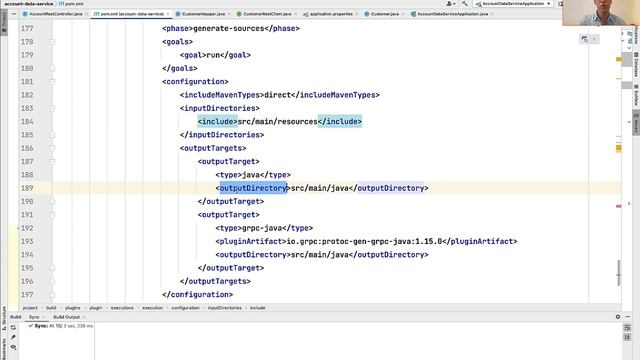The width and height of the screenshot is (640, 360).
Task: Open the Customer.java editor tab
Action: tap(384, 14)
